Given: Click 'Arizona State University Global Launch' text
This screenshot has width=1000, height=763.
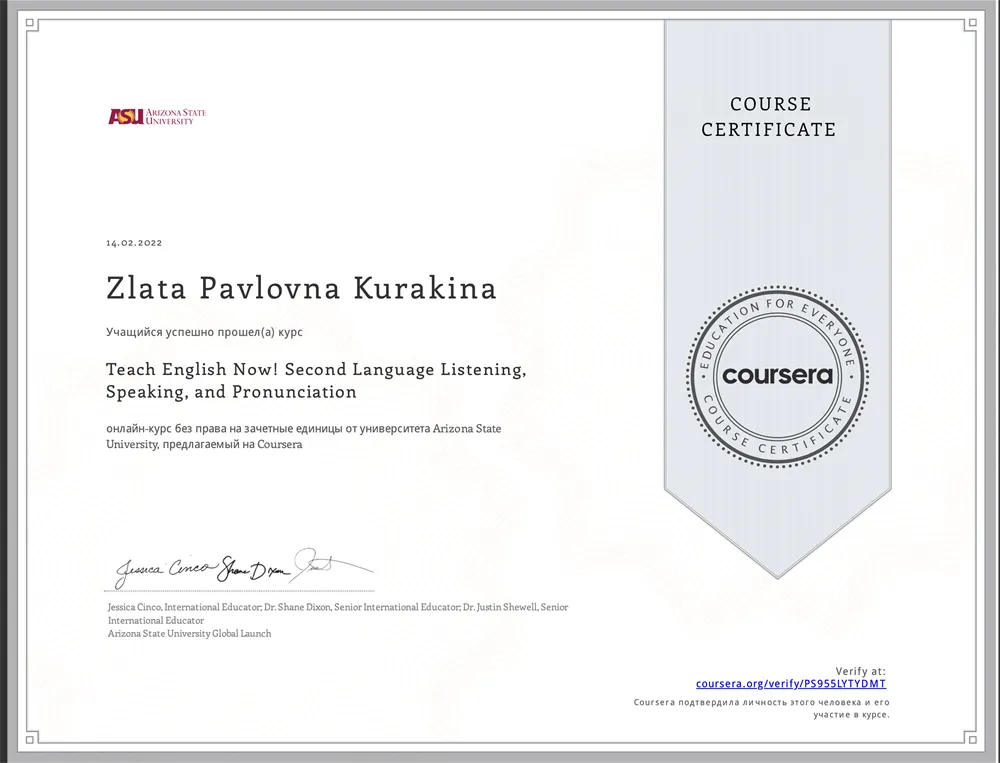Looking at the screenshot, I should coord(189,633).
